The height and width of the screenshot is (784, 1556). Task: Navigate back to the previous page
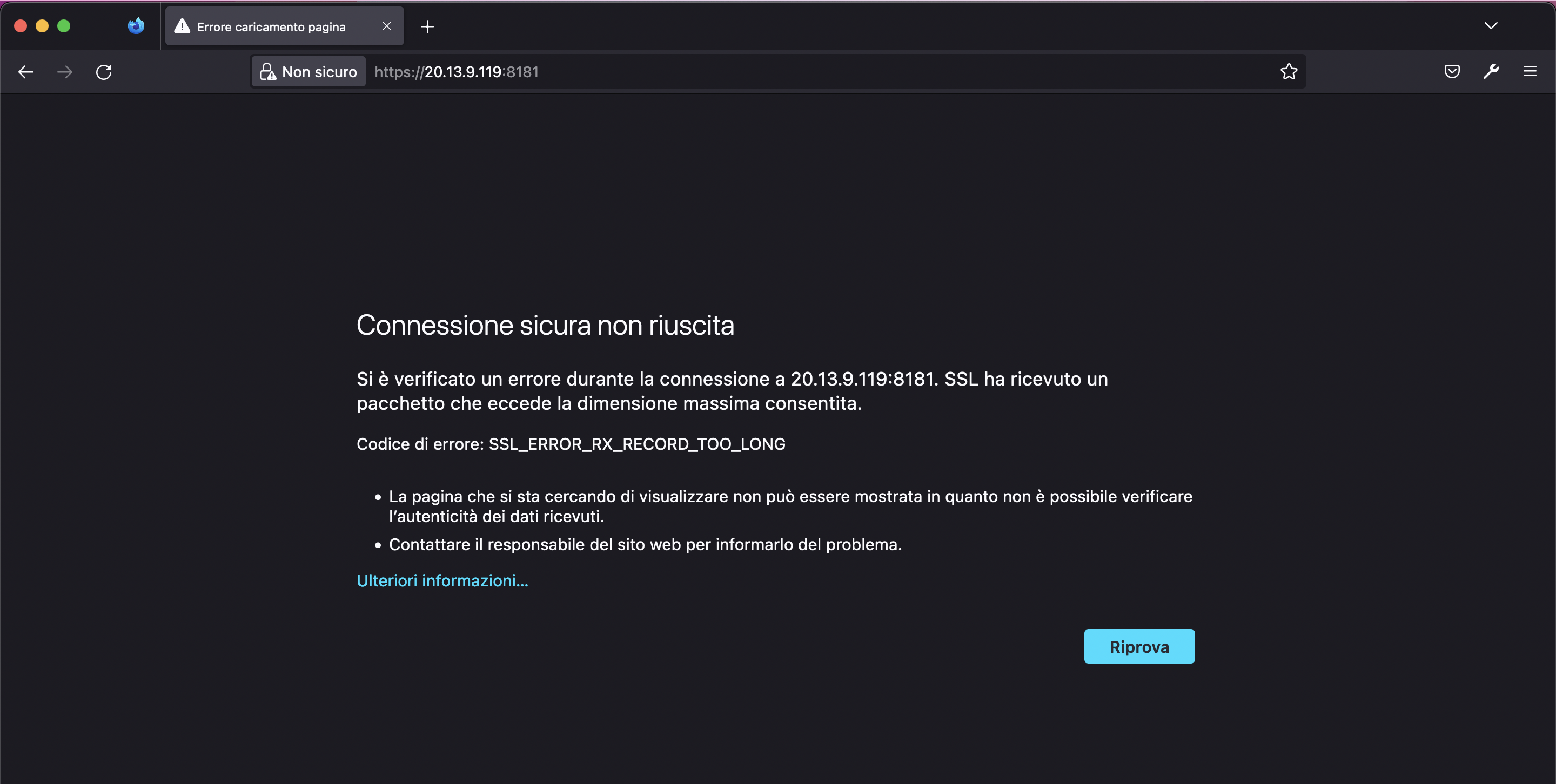click(25, 72)
